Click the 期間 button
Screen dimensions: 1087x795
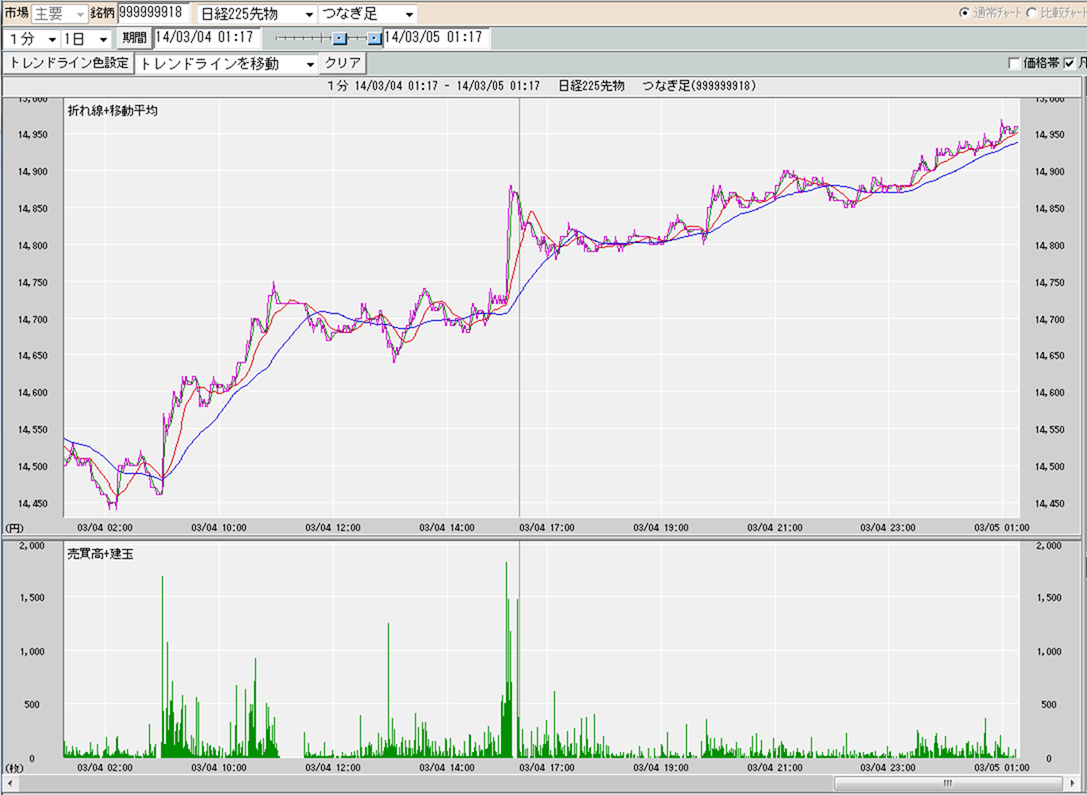134,38
